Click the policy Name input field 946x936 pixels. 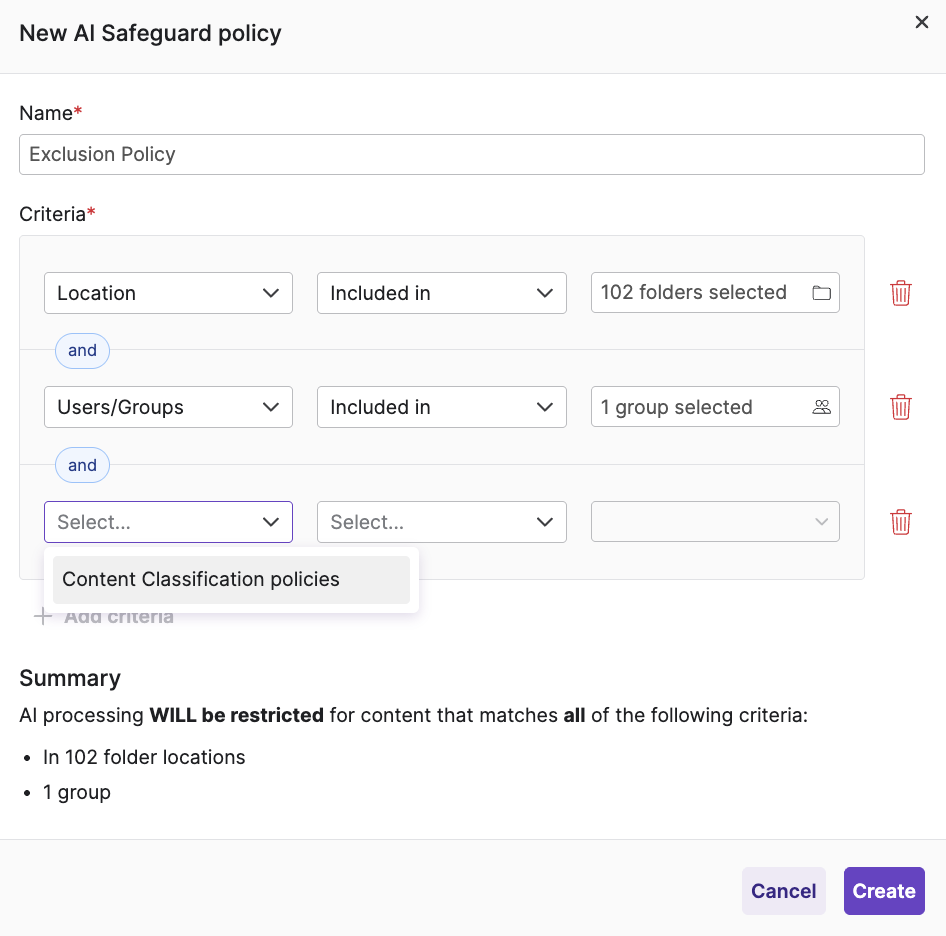pos(471,155)
